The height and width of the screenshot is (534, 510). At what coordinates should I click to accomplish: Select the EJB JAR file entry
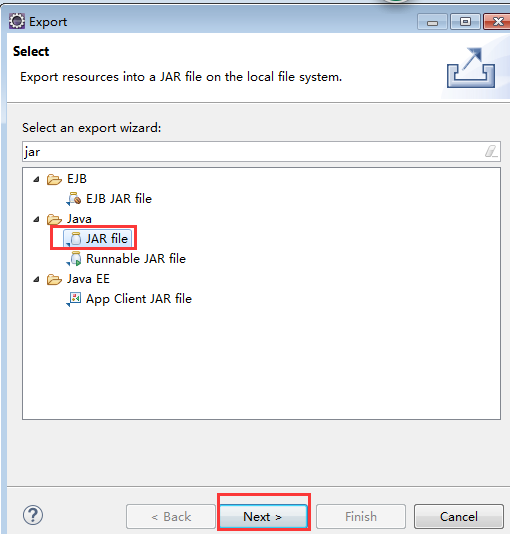[119, 199]
